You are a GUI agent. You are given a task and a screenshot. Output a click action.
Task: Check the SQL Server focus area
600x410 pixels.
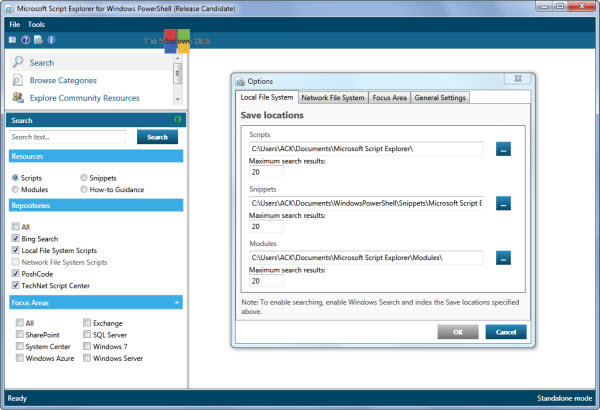tap(87, 335)
